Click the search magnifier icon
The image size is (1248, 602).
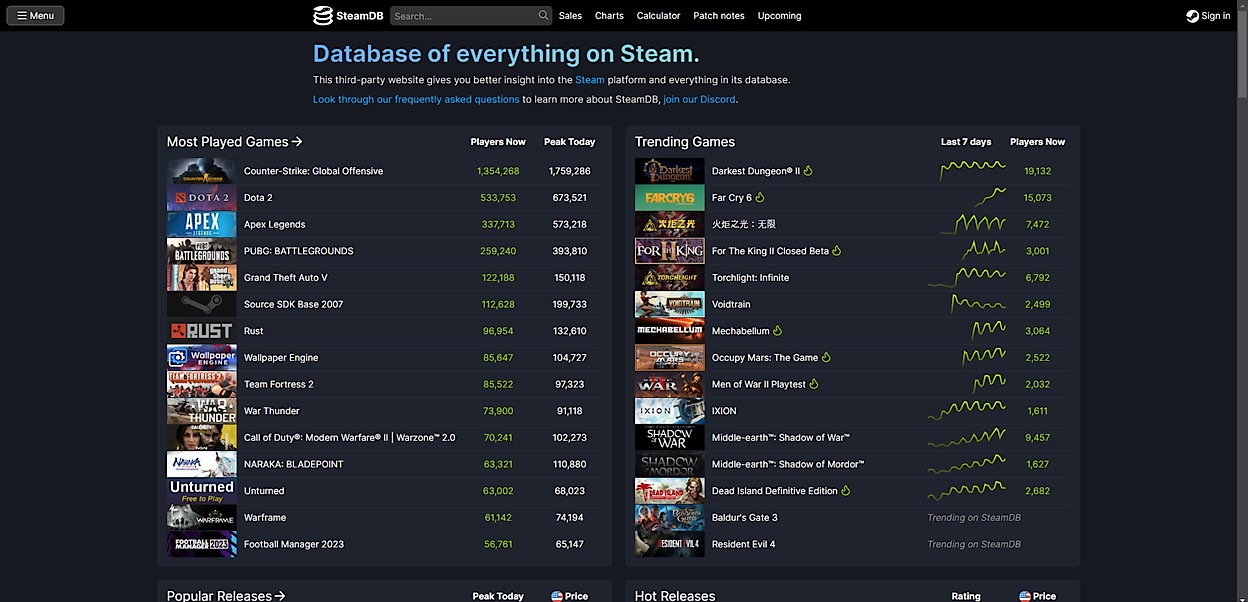(x=543, y=15)
